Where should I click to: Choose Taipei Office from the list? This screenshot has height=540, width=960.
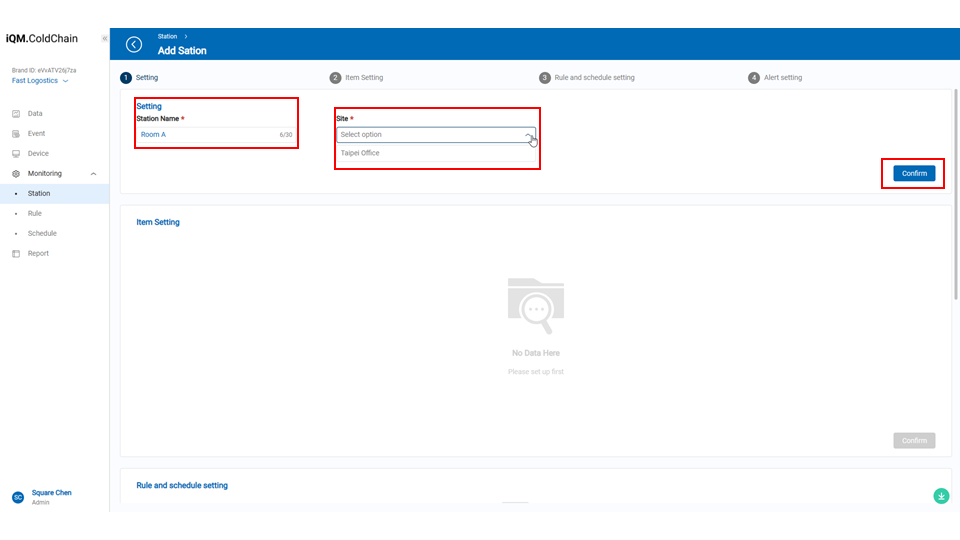click(360, 153)
